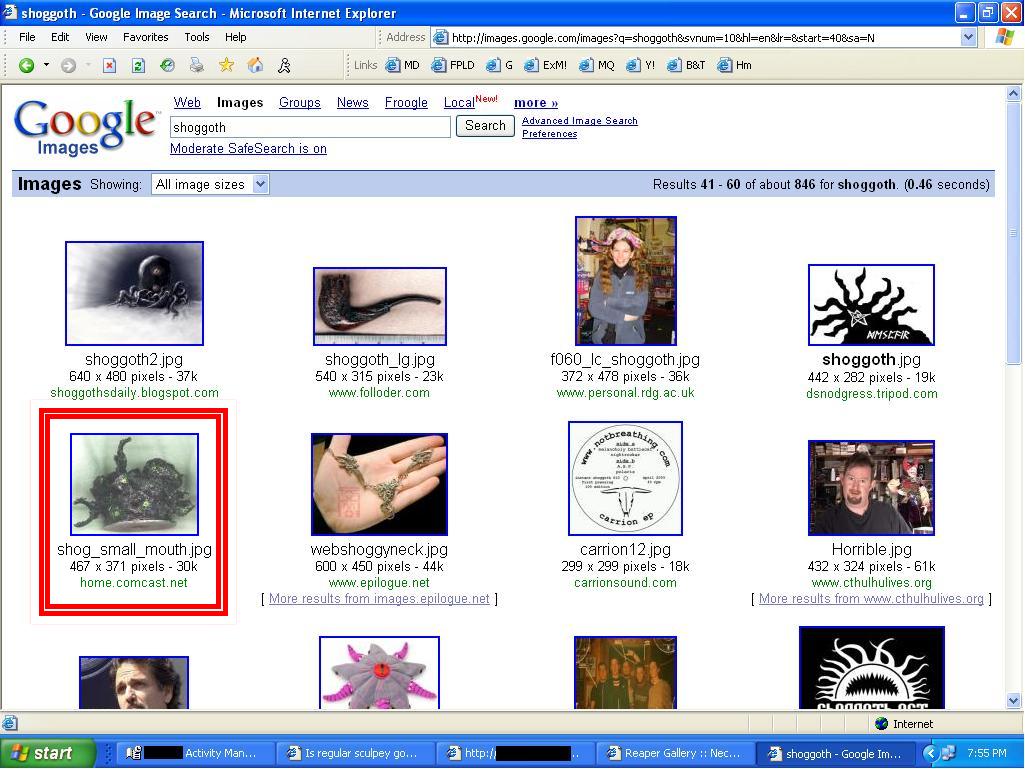Switch to Reaper Gallery taskbar window
The image size is (1025, 769).
(x=674, y=753)
